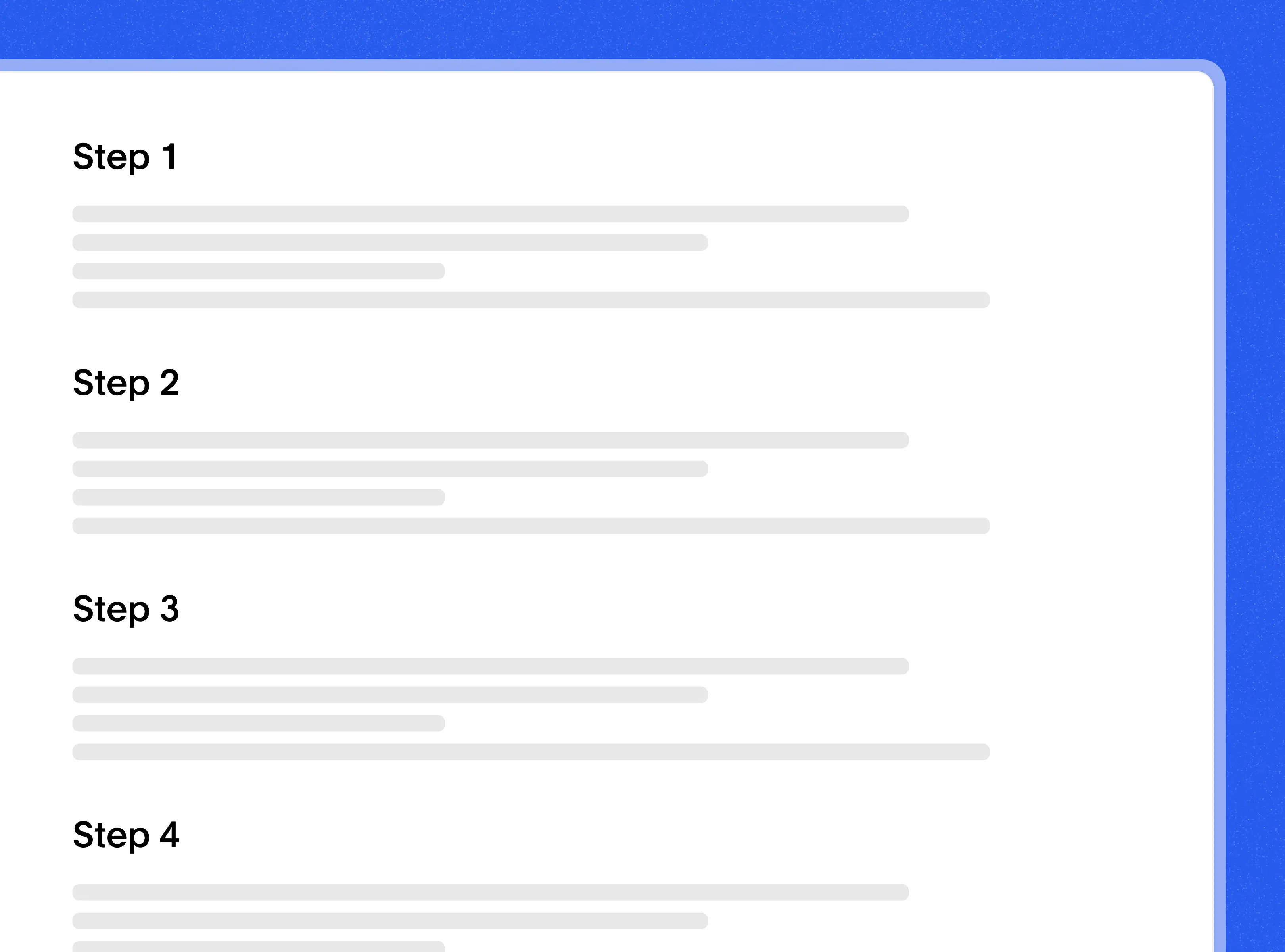Select the Step 2 section heading
This screenshot has height=952, width=1285.
[126, 382]
